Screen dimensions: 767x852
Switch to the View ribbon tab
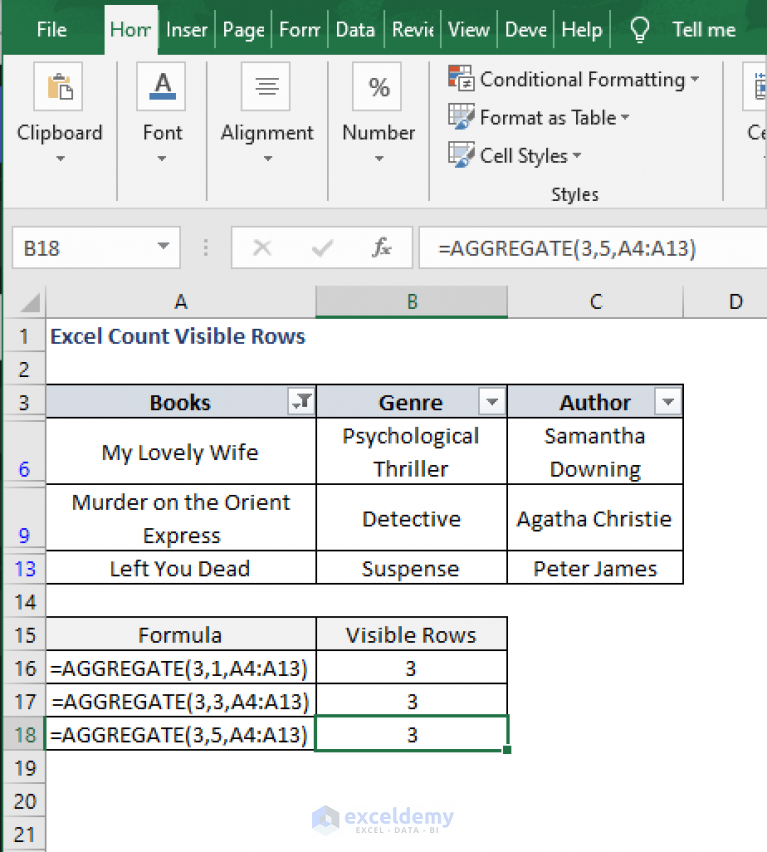(x=468, y=29)
